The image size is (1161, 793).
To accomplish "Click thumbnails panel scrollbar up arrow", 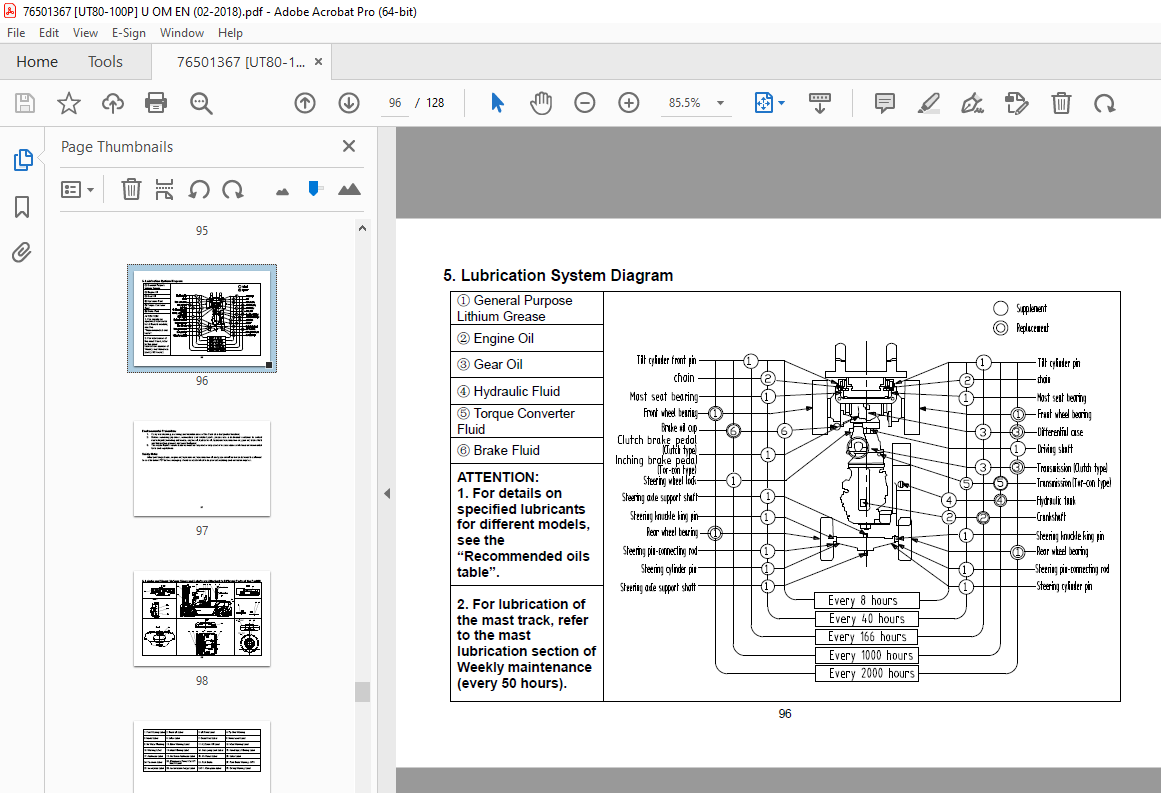I will [x=362, y=228].
